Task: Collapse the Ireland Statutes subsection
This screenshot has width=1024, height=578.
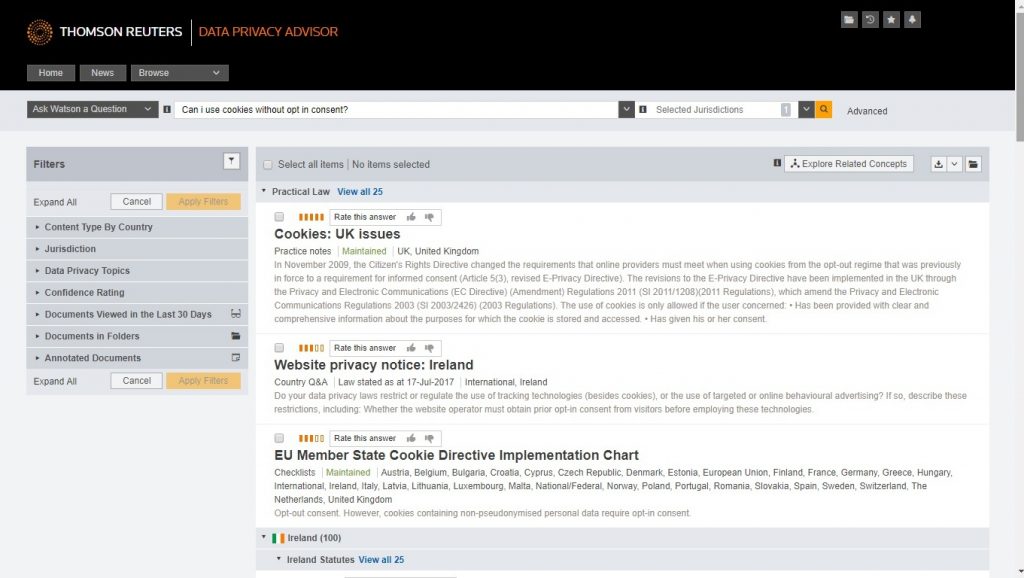Action: 278,559
